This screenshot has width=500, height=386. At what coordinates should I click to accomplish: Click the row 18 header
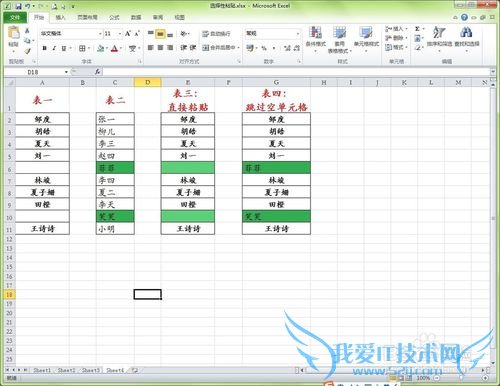pos(9,294)
